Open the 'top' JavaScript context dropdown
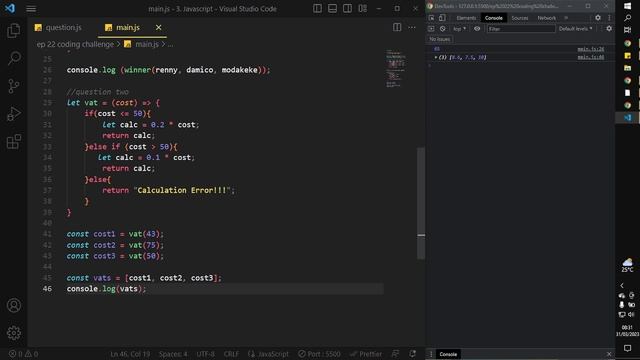The width and height of the screenshot is (640, 360). (x=459, y=29)
